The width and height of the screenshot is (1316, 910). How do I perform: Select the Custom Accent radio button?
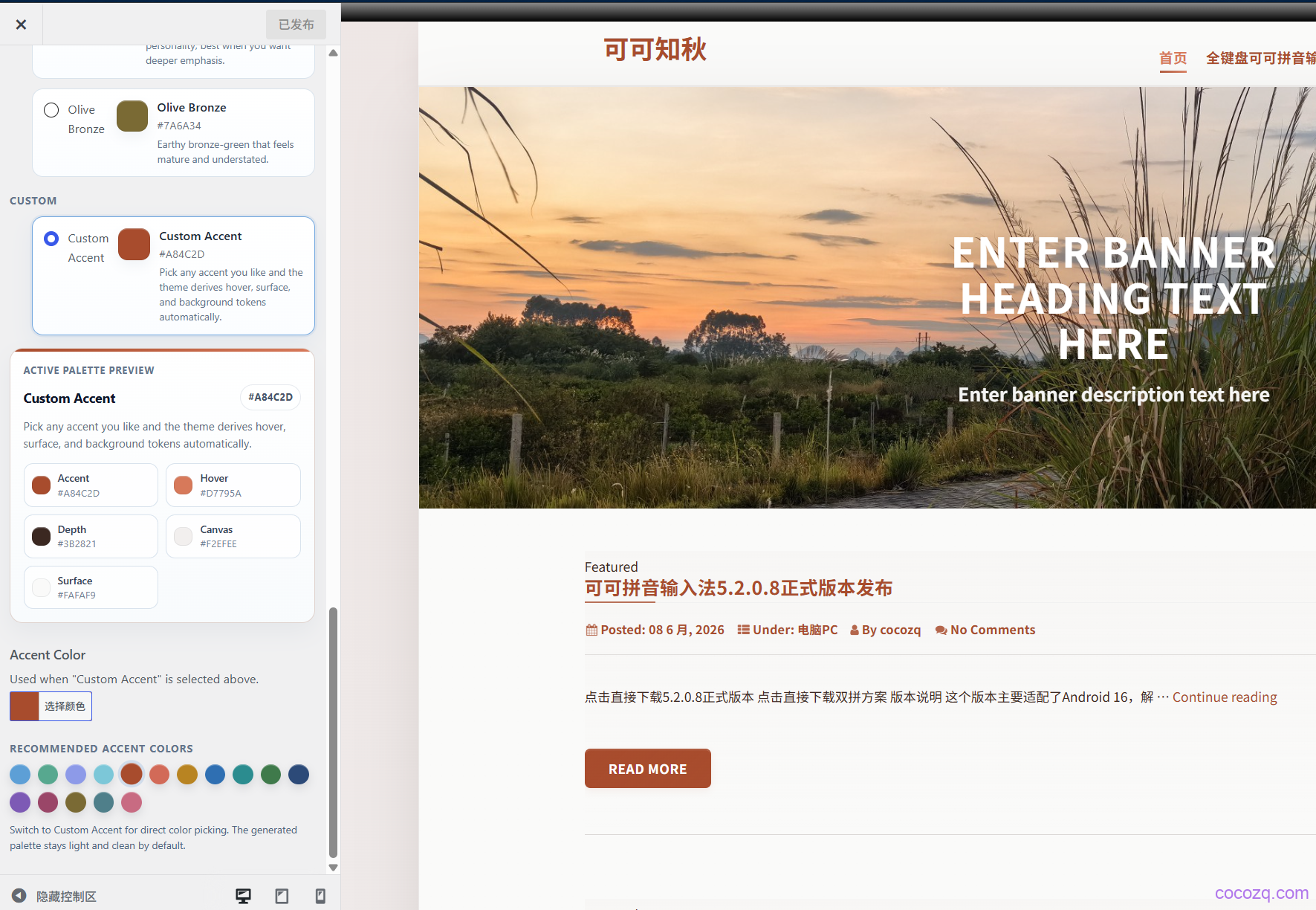[51, 239]
